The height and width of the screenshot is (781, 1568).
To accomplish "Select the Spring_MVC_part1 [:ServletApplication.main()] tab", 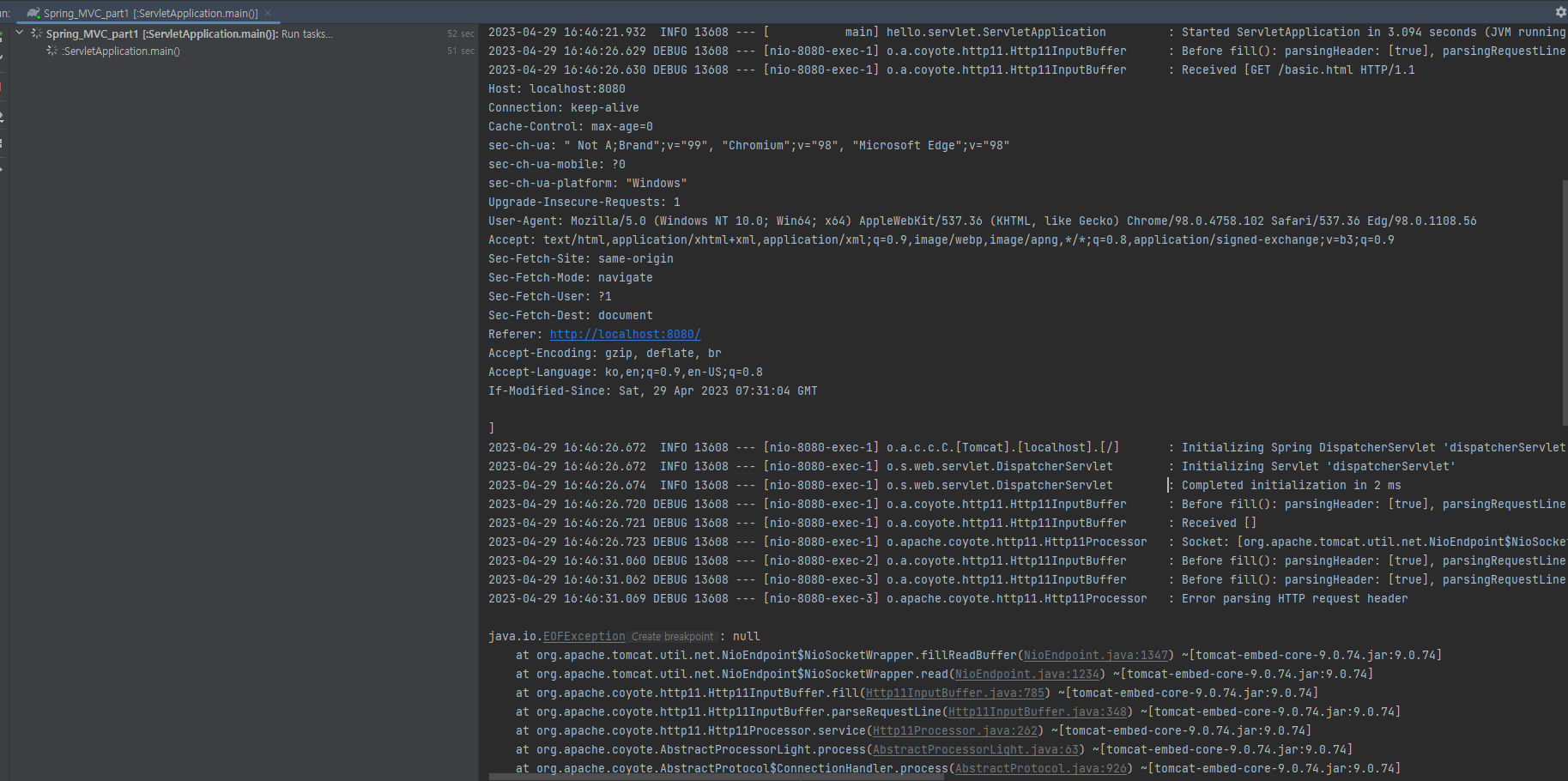I will [150, 13].
